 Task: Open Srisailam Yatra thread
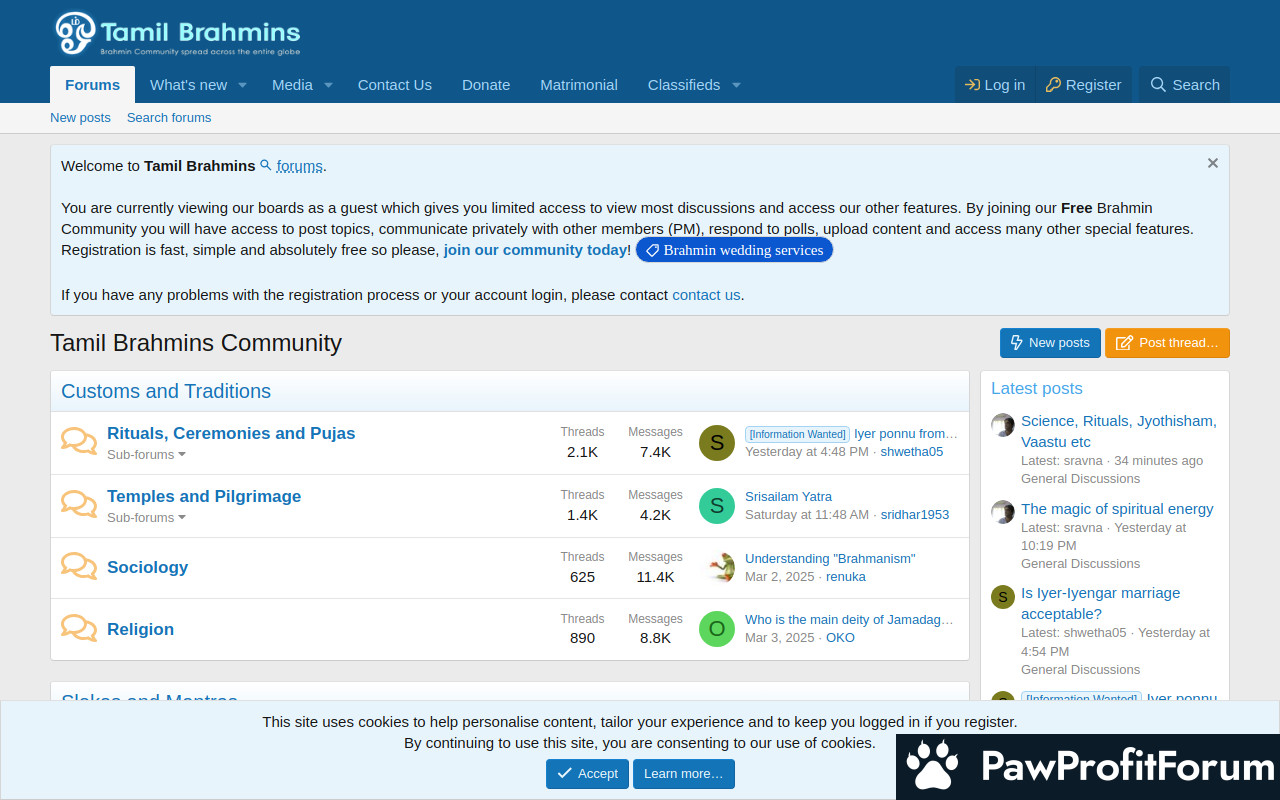(788, 497)
